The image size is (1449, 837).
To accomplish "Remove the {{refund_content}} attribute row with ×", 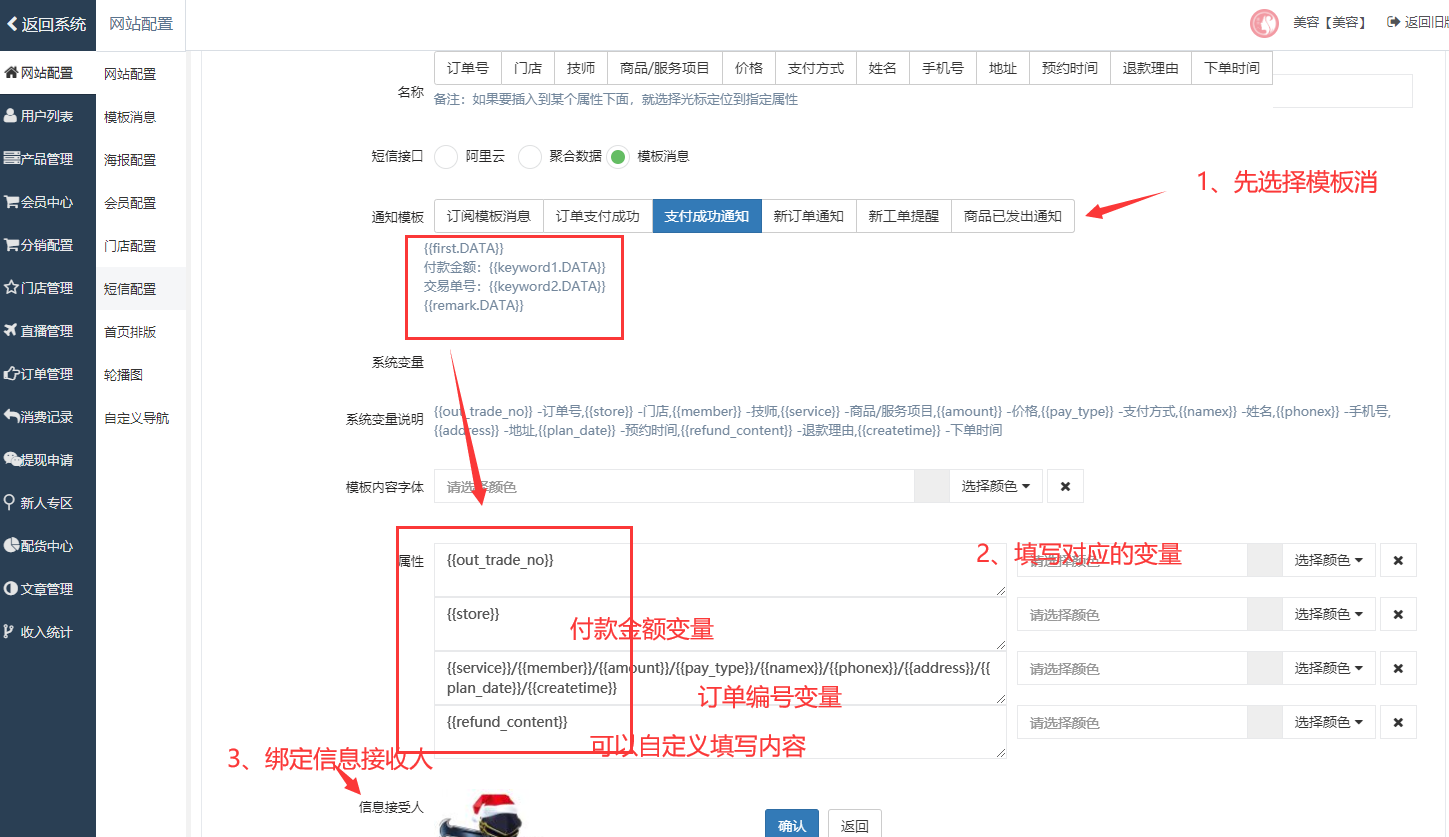I will point(1398,722).
